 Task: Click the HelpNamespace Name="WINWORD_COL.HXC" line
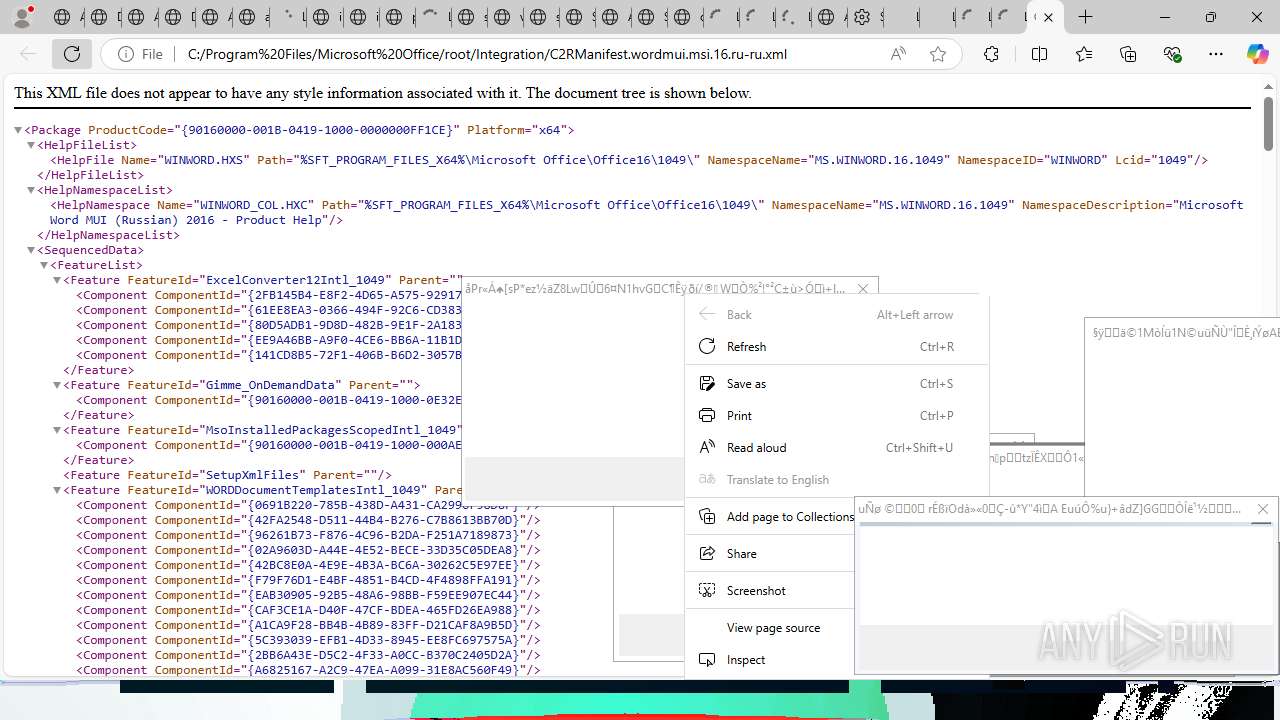coord(647,212)
